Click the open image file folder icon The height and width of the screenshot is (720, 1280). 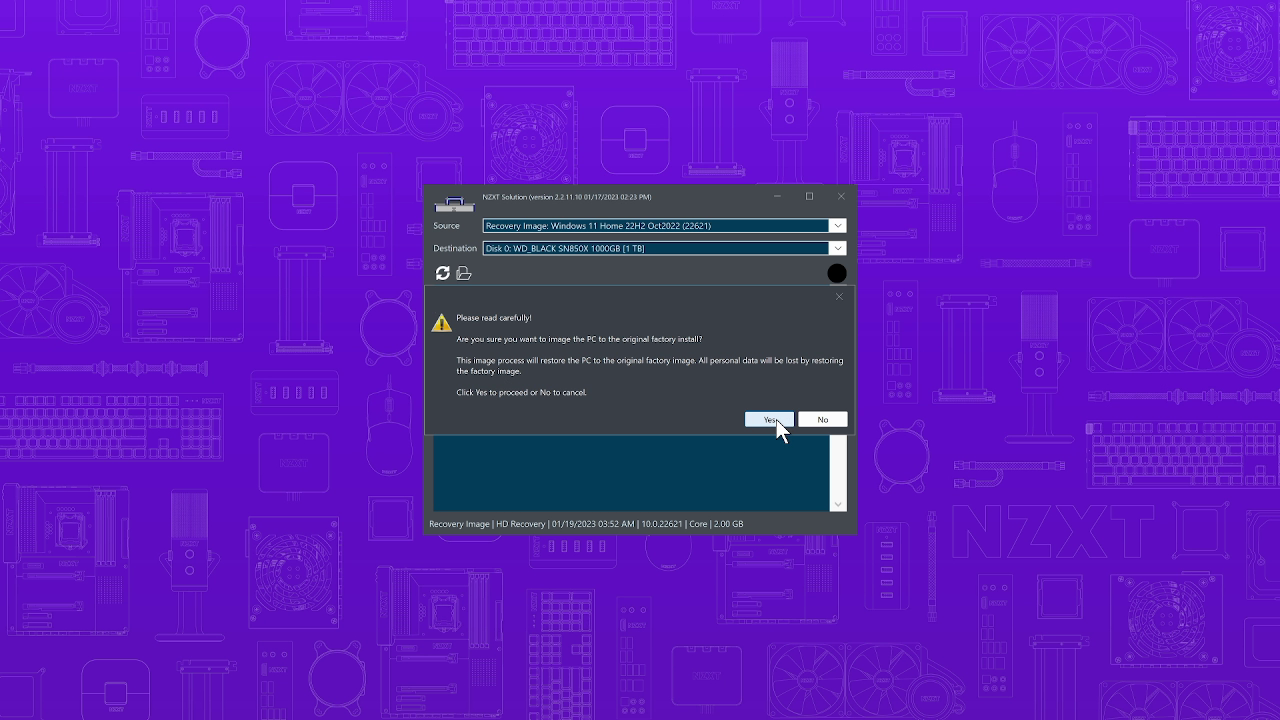463,272
